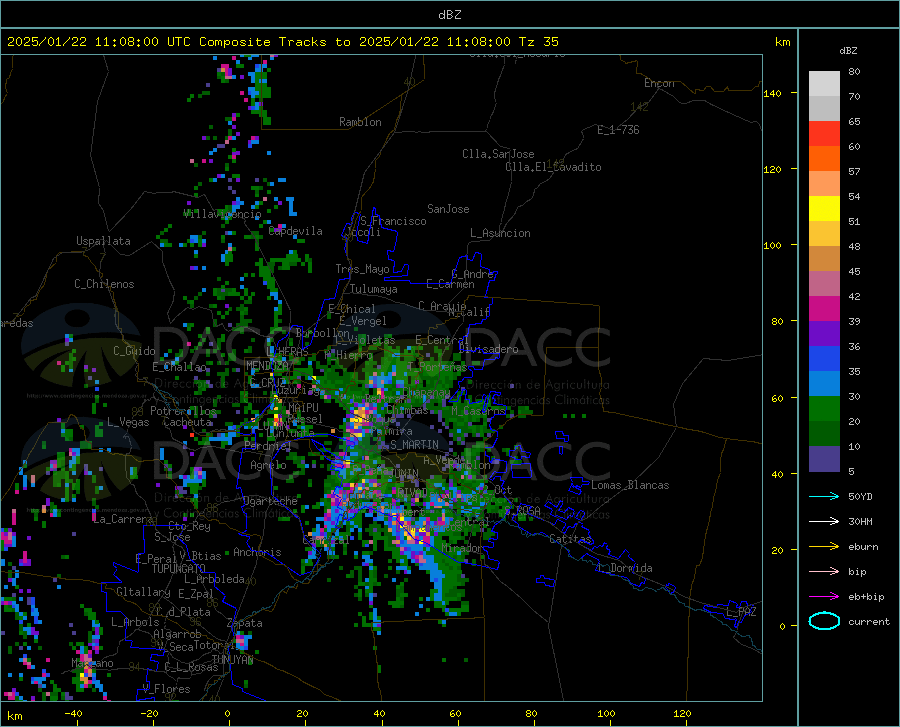Screen dimensions: 900x727
Task: Click the MAIPU map label
Action: click(303, 407)
